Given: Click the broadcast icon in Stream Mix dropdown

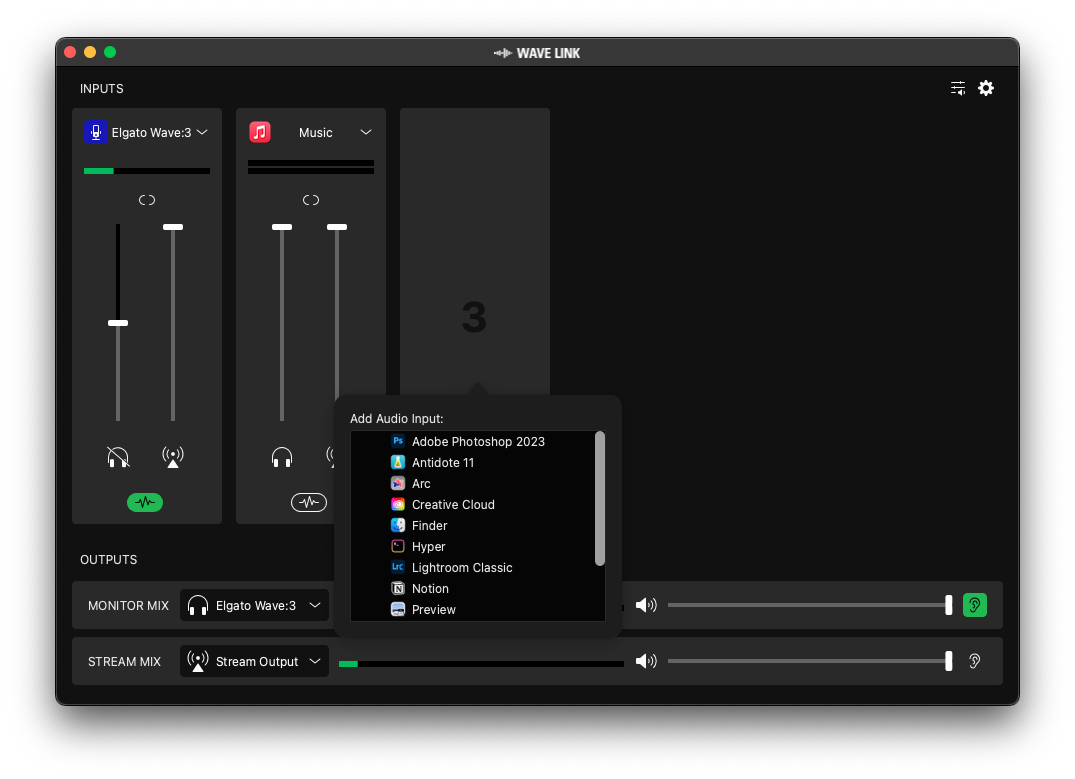Looking at the screenshot, I should click(197, 661).
